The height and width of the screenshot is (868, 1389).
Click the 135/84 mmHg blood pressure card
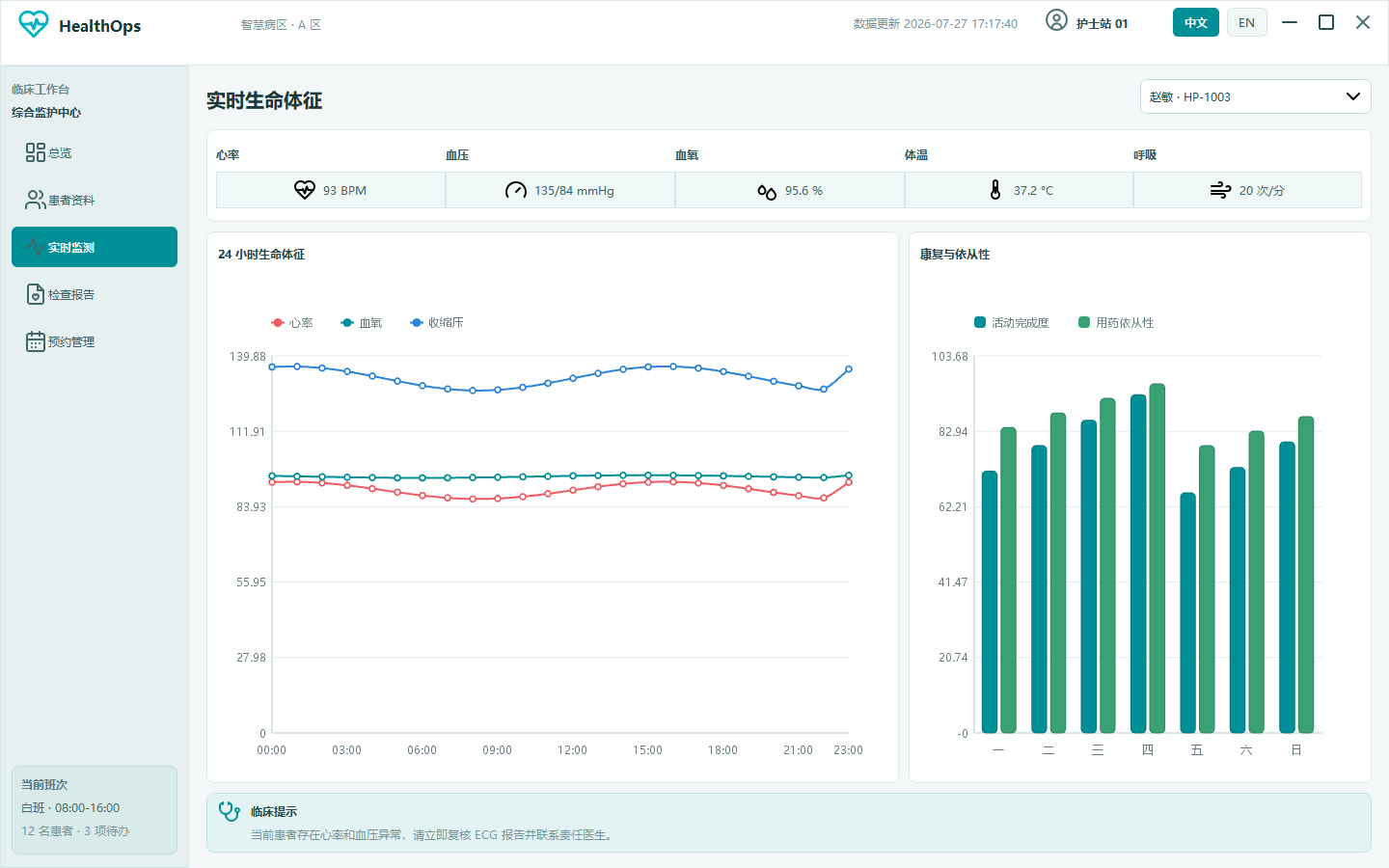point(560,190)
